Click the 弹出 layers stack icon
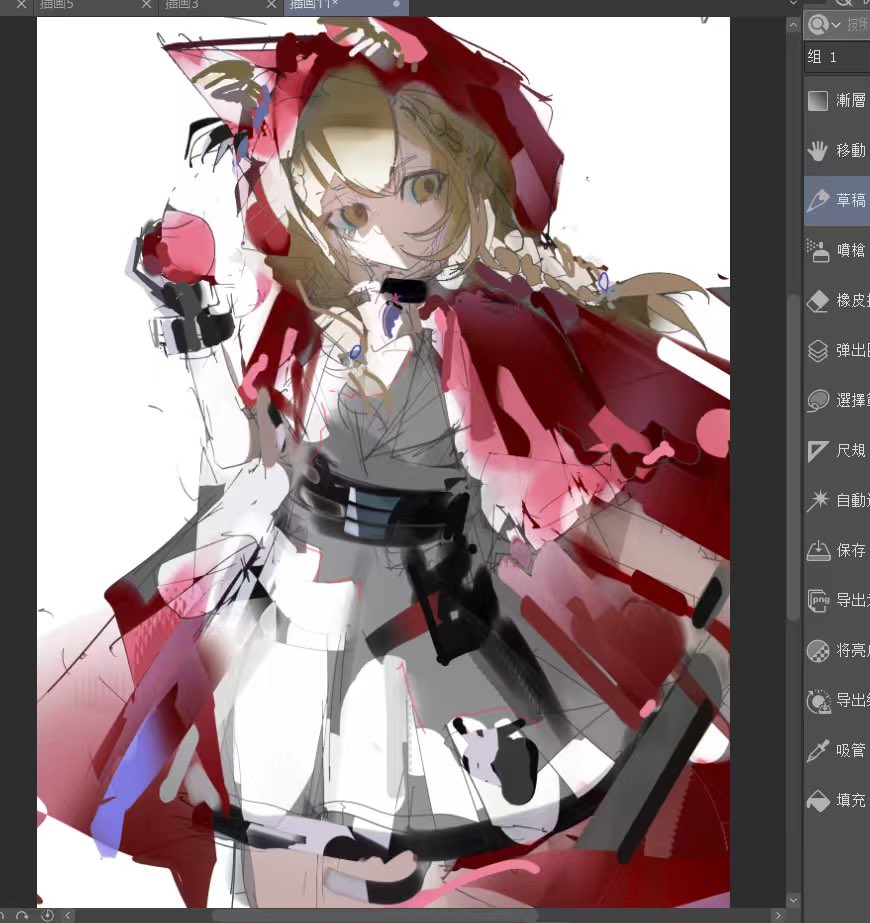The image size is (870, 923). pos(818,351)
